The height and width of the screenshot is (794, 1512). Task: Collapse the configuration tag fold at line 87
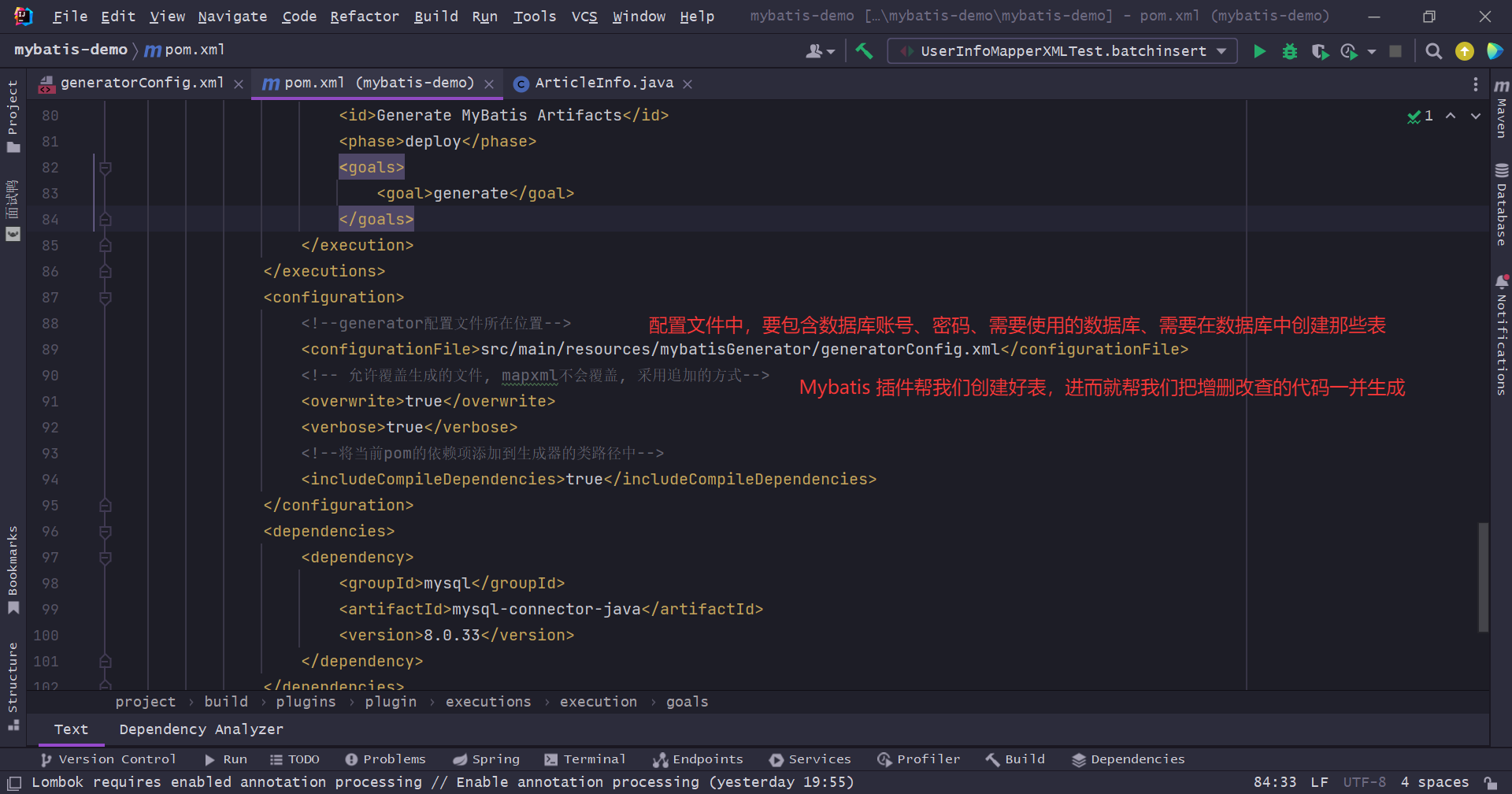click(x=106, y=298)
